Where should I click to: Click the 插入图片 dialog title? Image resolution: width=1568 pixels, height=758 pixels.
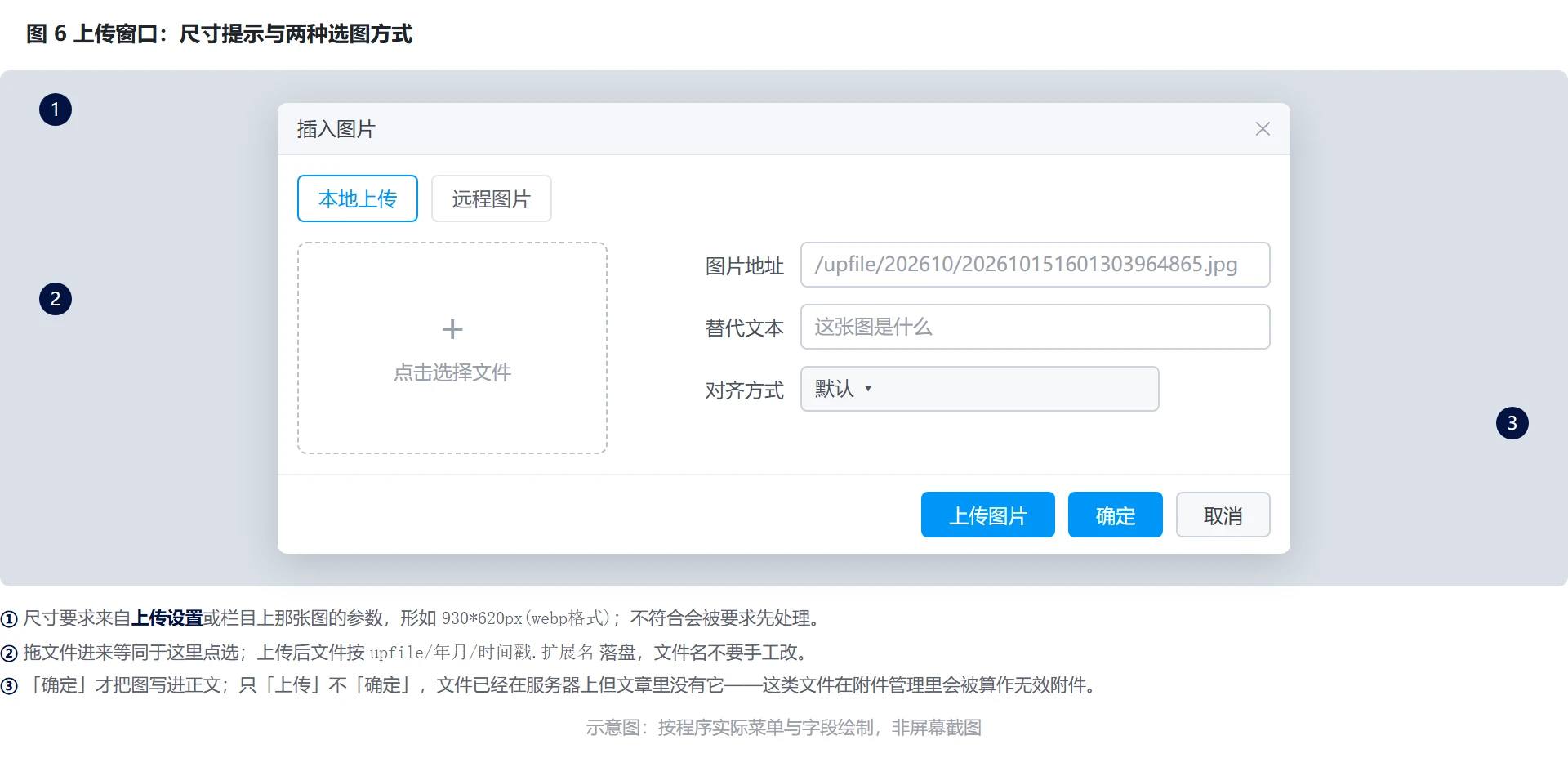pyautogui.click(x=336, y=129)
